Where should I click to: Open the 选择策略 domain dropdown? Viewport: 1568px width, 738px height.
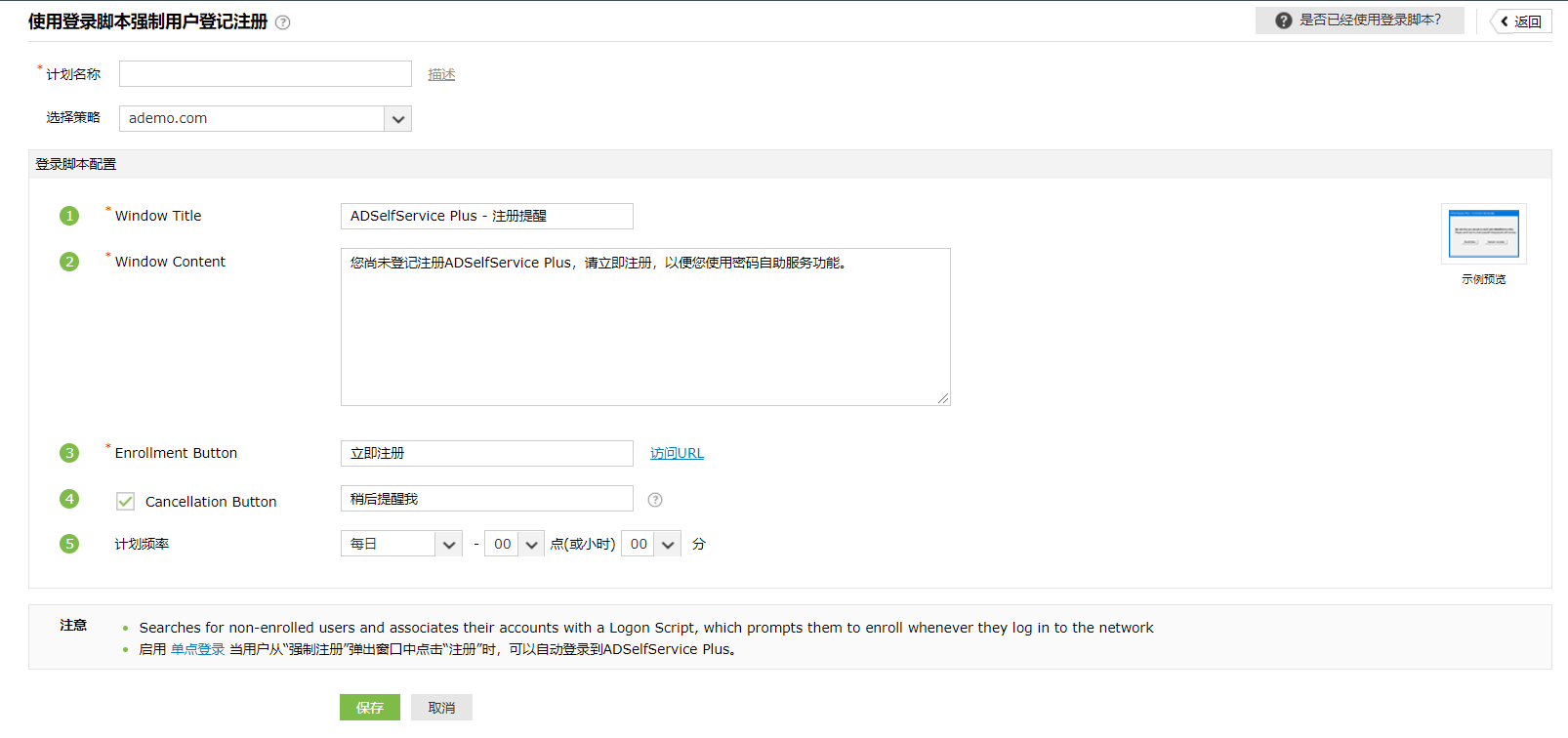tap(266, 118)
